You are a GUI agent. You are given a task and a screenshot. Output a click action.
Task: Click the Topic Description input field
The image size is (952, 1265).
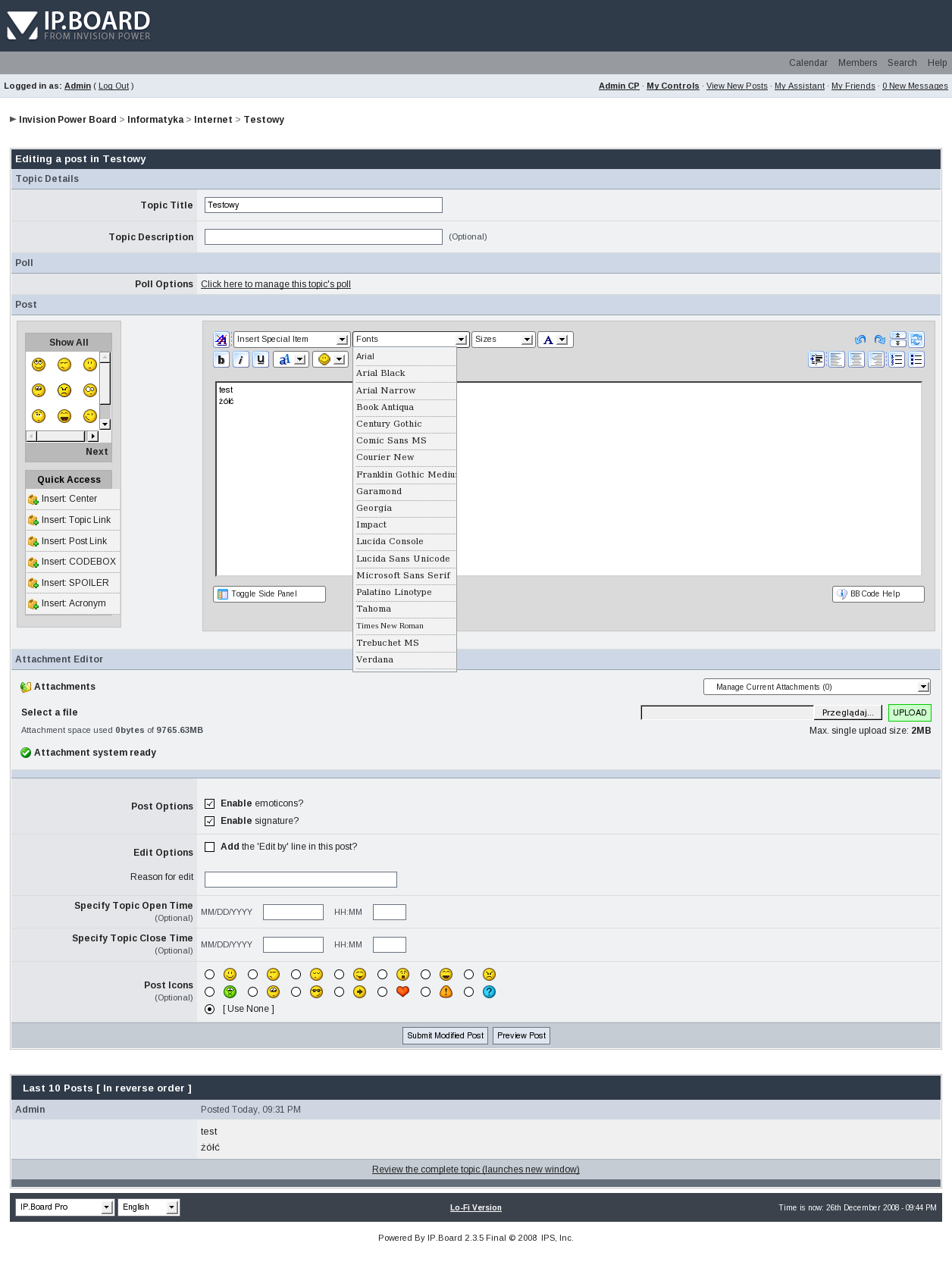tap(324, 237)
